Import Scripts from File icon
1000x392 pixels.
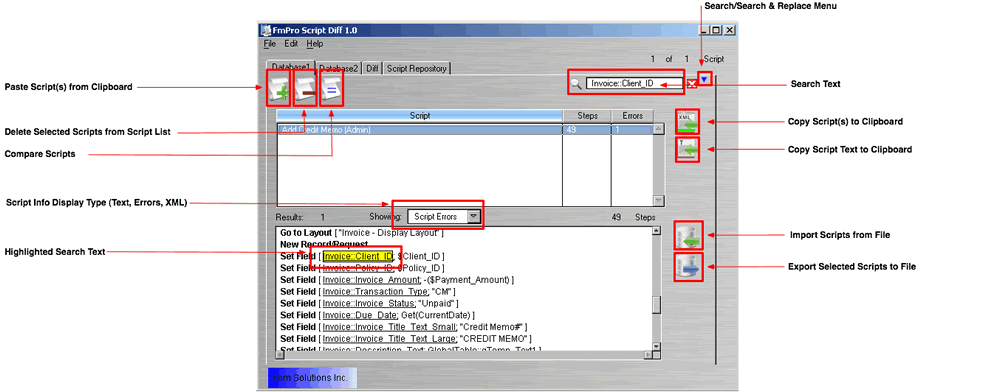(x=688, y=236)
